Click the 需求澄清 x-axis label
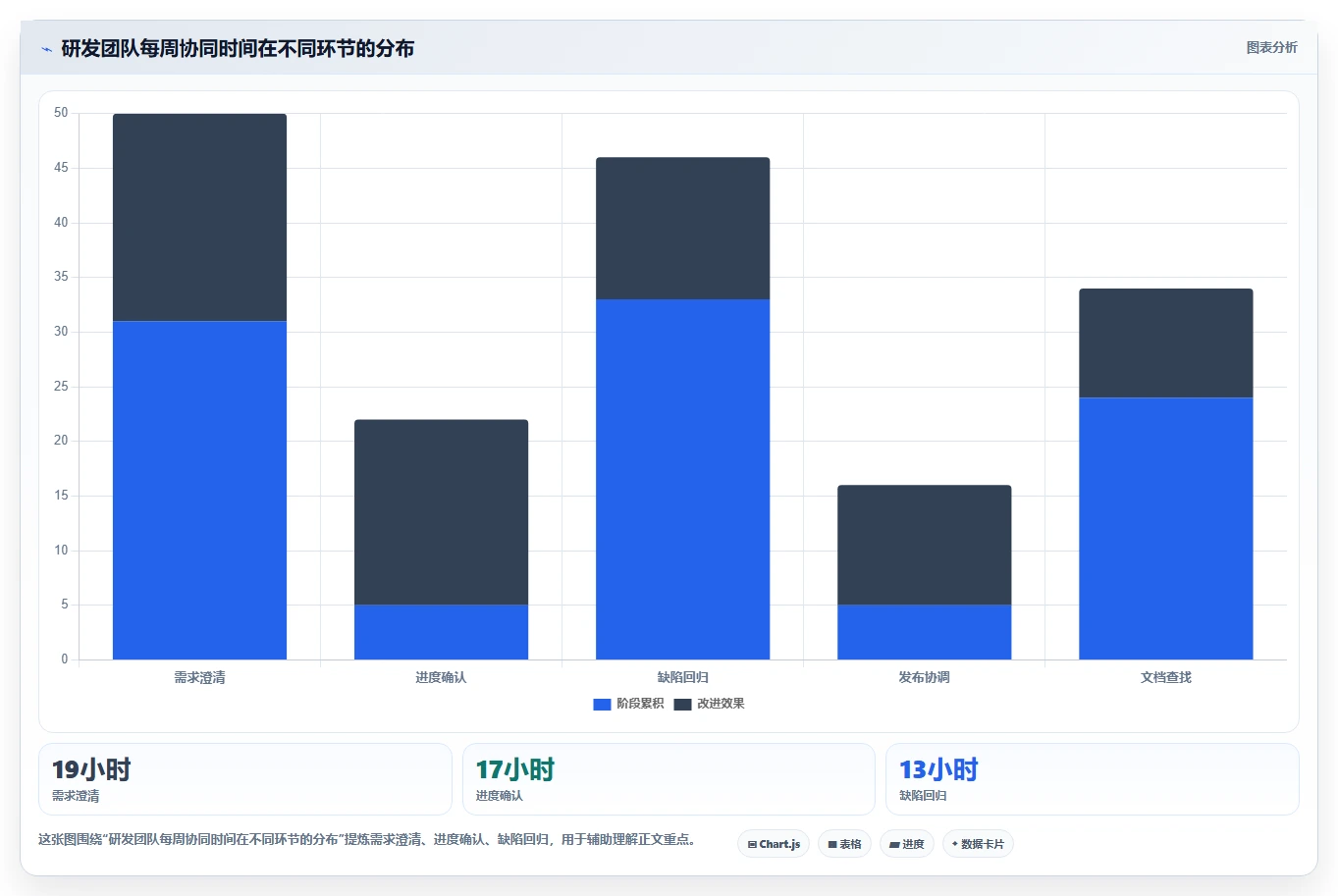This screenshot has height=896, width=1338. coord(199,677)
